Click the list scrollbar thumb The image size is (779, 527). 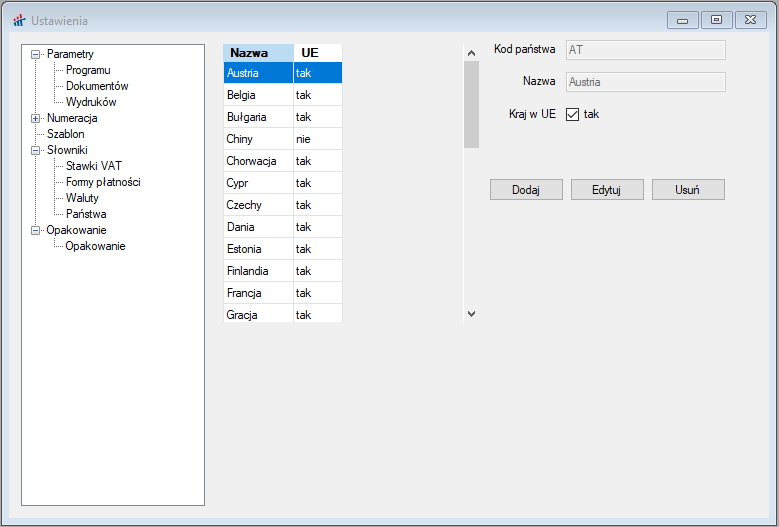click(471, 104)
